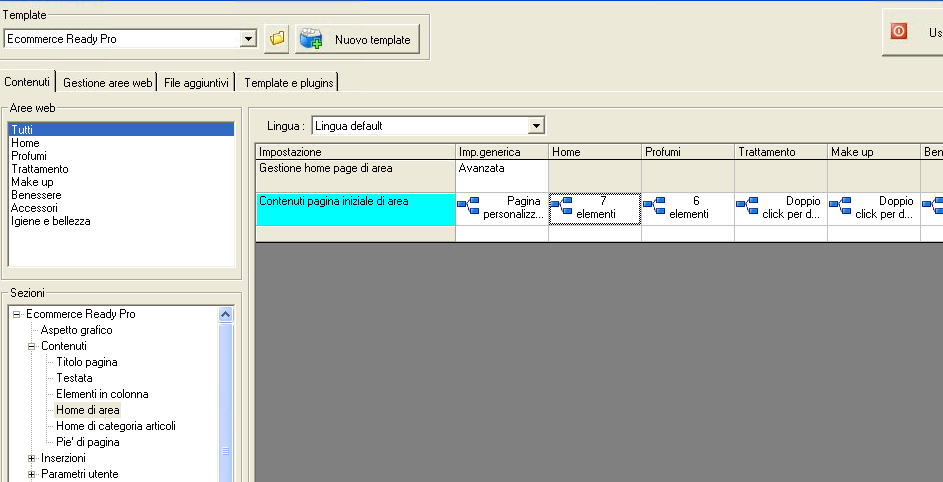The height and width of the screenshot is (482, 943).
Task: Collapse the Ecommerce Ready Pro tree root
Action: (16, 314)
